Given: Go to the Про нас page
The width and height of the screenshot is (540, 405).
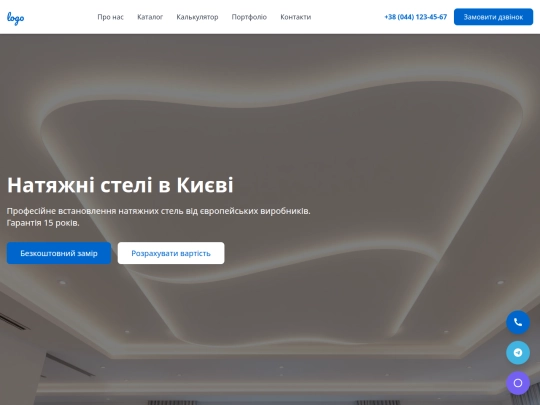Looking at the screenshot, I should [x=111, y=17].
